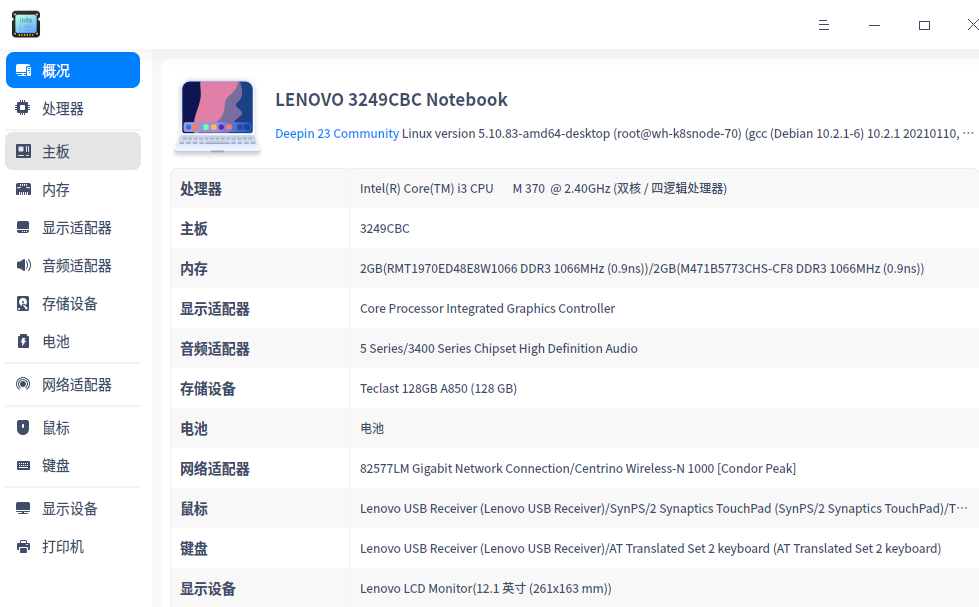Screen dimensions: 979x607
Task: Open the 音频适配器 audio adapter speaker icon
Action: [23, 265]
